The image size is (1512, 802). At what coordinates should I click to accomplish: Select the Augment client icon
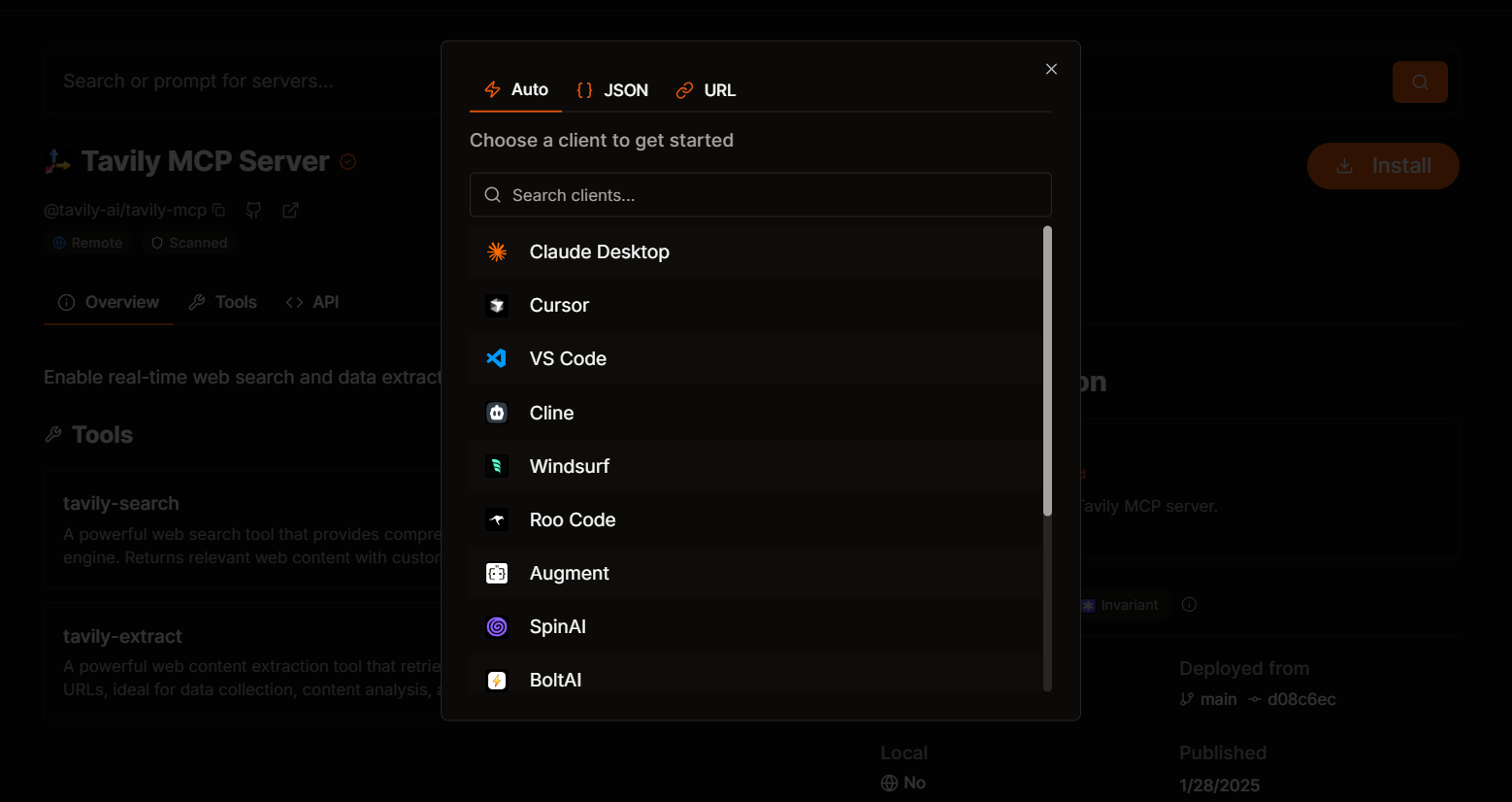pyautogui.click(x=497, y=573)
